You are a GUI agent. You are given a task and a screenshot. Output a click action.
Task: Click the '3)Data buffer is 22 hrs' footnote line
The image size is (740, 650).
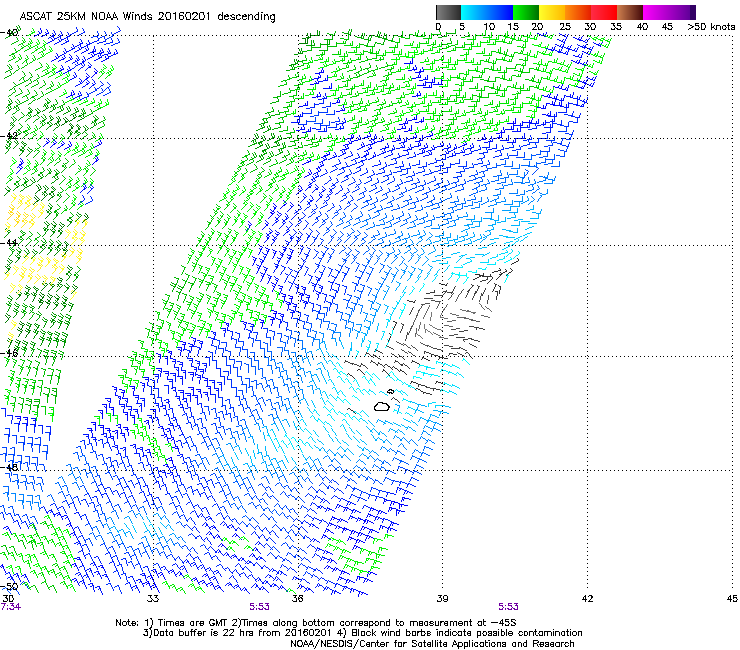point(362,633)
